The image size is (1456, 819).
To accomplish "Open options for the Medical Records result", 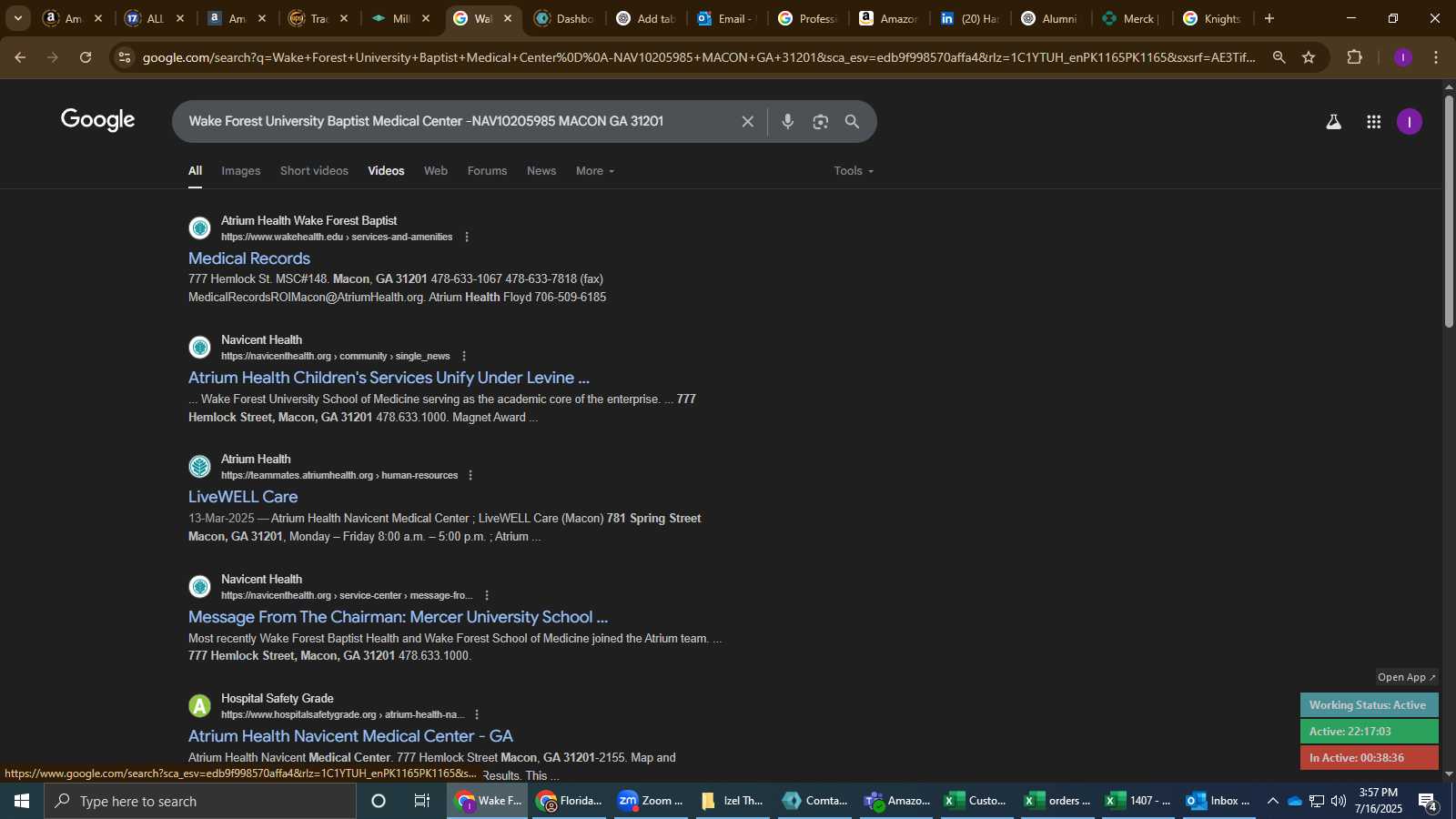I will tap(467, 237).
